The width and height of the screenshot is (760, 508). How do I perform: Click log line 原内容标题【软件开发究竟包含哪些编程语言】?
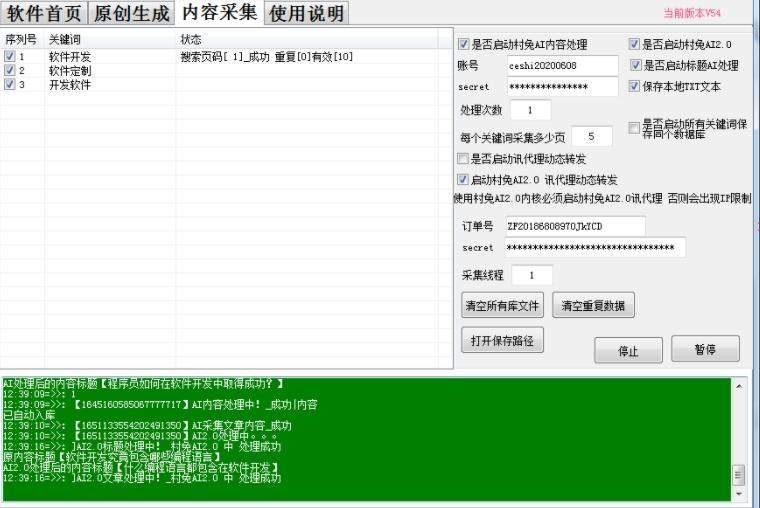(112, 457)
